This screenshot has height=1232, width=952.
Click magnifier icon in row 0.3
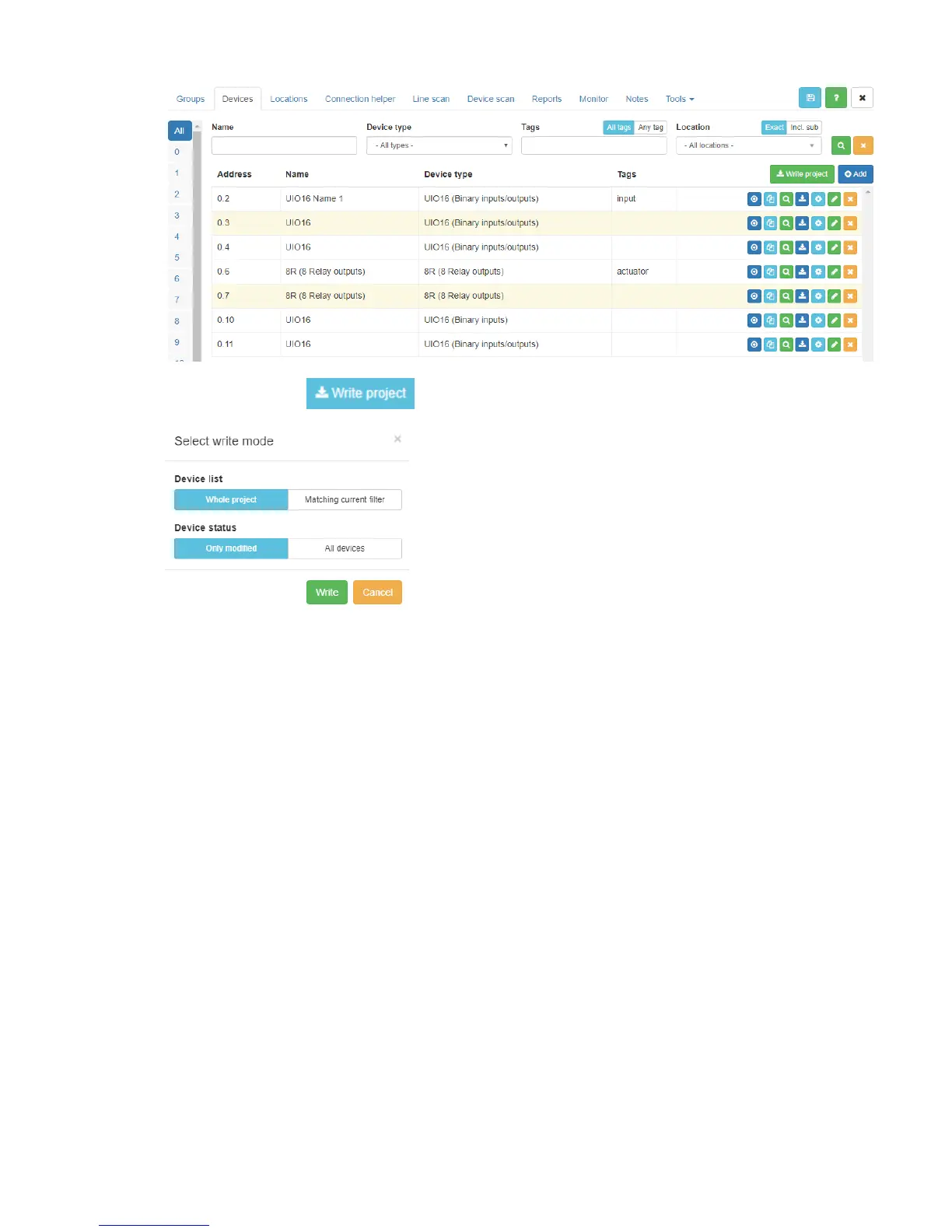tap(786, 223)
